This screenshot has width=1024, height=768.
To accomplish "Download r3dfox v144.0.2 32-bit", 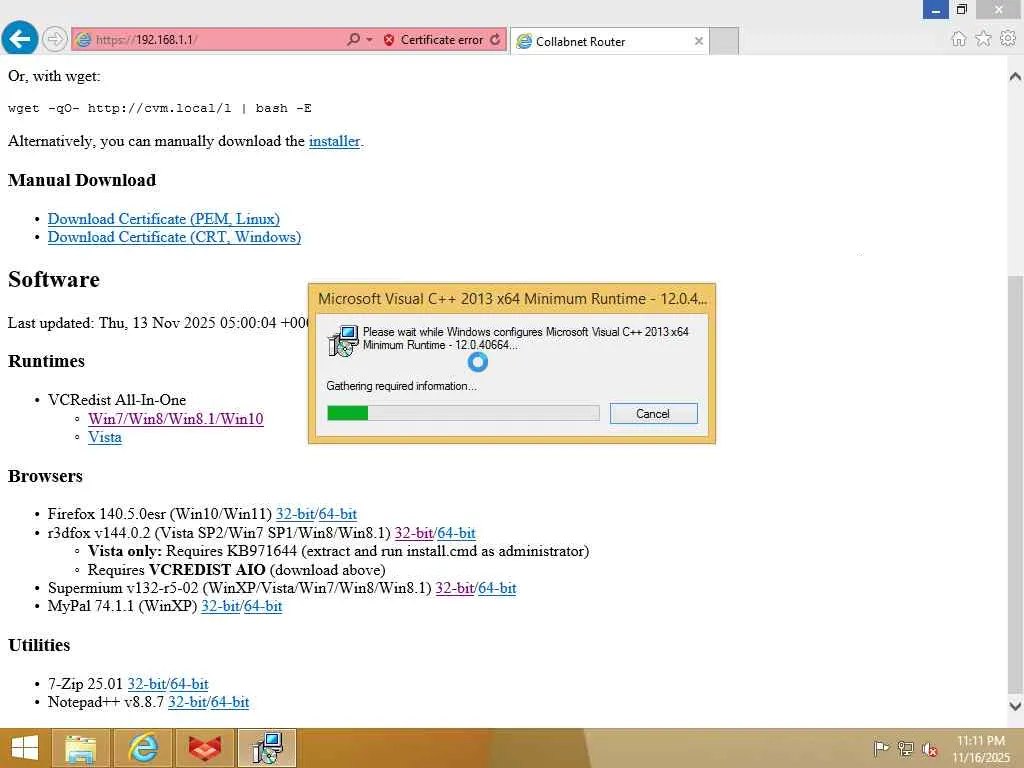I will pyautogui.click(x=414, y=533).
